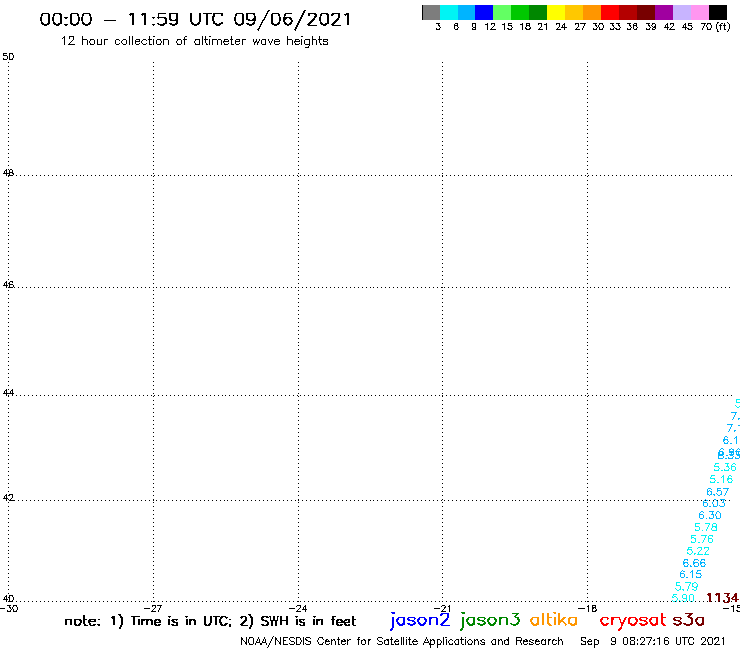Click the note 'Time is in UTC; SWH is in feet'

point(210,621)
